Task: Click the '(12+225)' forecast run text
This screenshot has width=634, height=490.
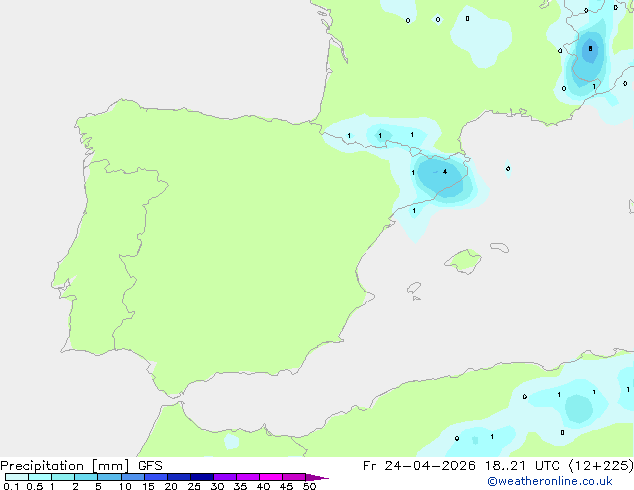Action: [x=601, y=466]
